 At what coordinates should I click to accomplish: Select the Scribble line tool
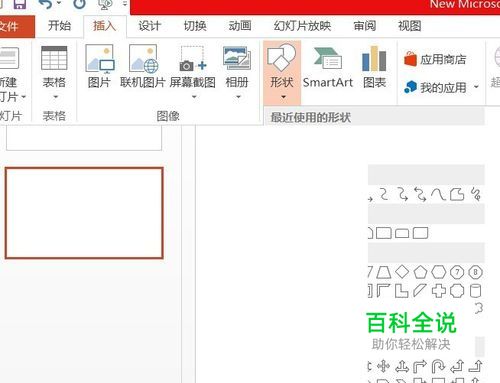pos(476,194)
